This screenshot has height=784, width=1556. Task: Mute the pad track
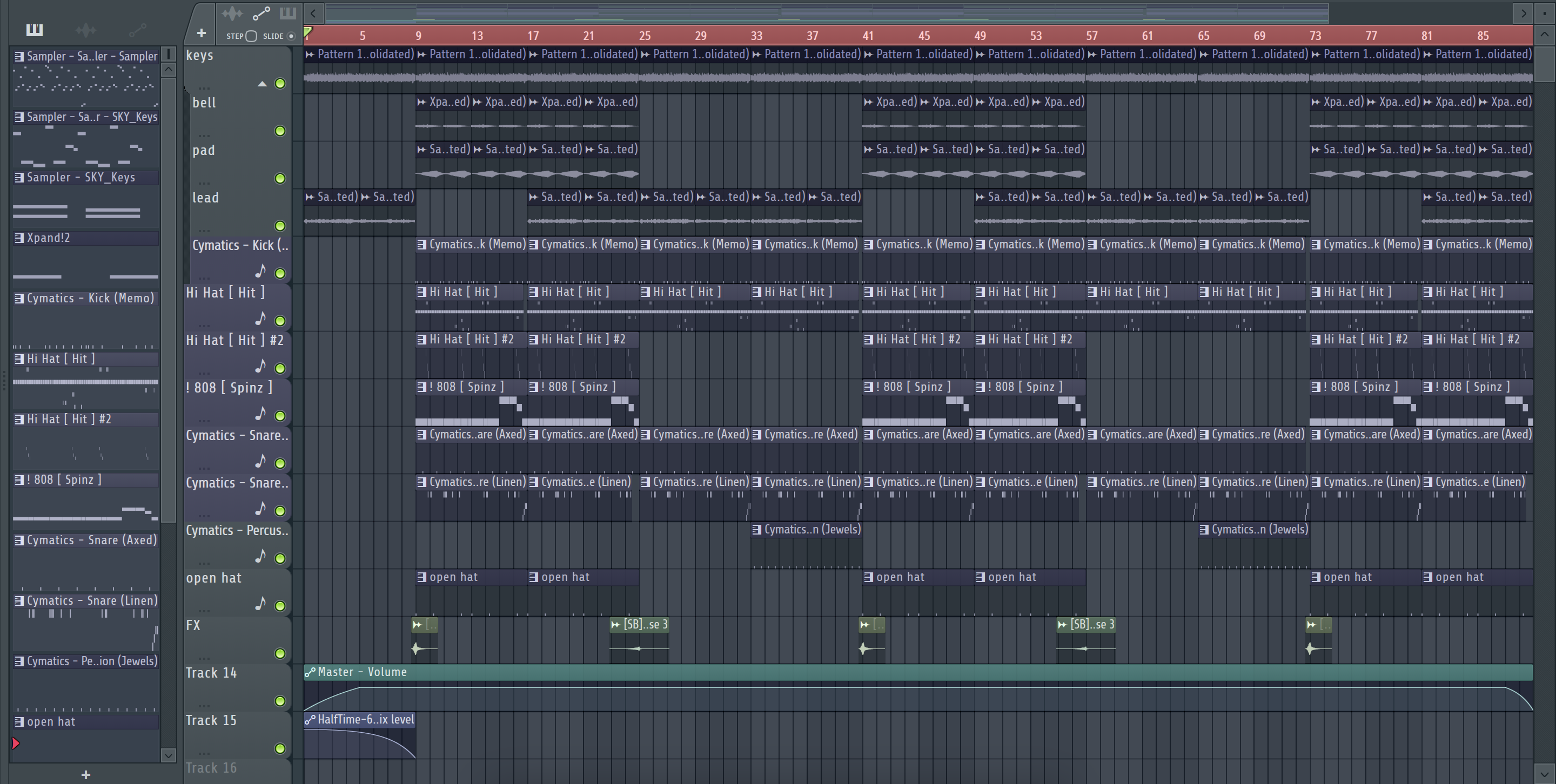click(280, 179)
